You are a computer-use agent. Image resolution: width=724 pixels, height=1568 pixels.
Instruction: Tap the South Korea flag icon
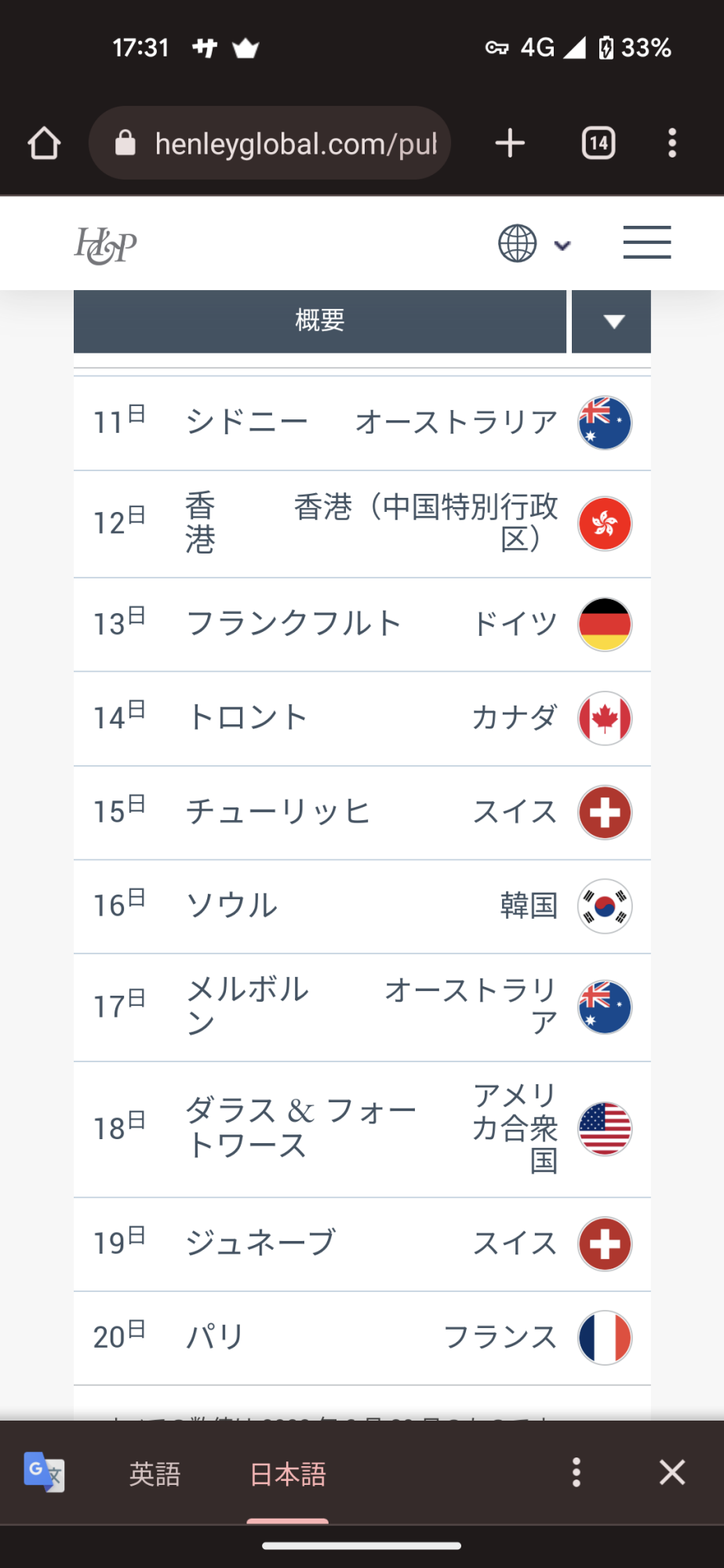click(x=605, y=906)
